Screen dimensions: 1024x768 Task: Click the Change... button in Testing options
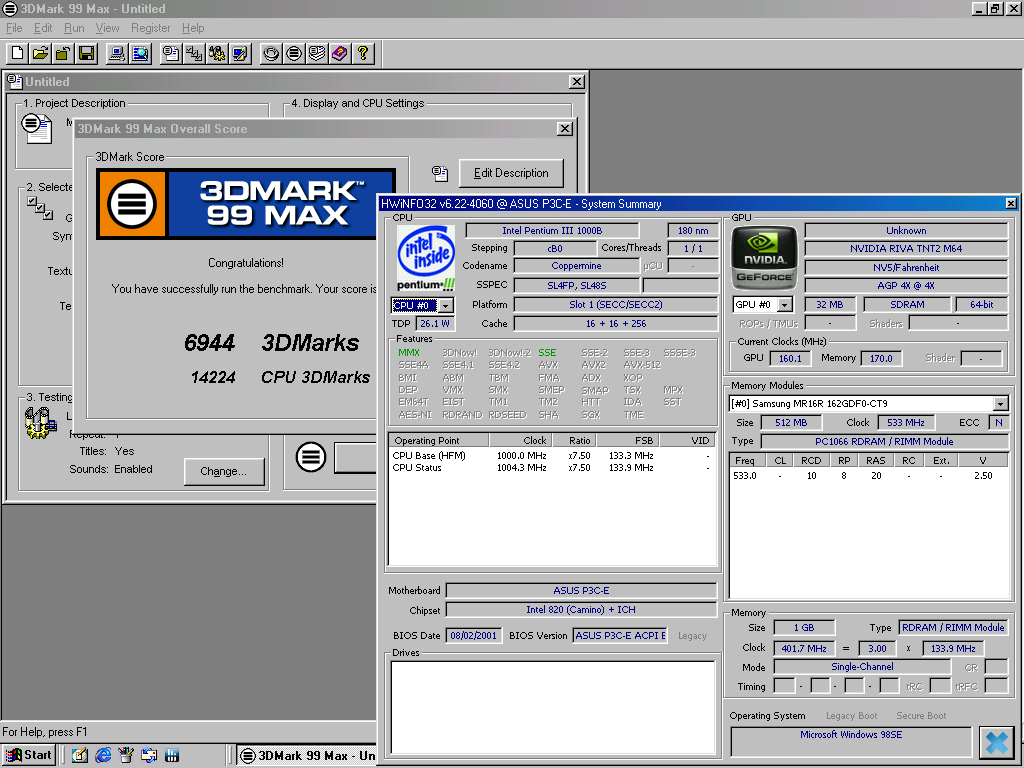coord(223,472)
